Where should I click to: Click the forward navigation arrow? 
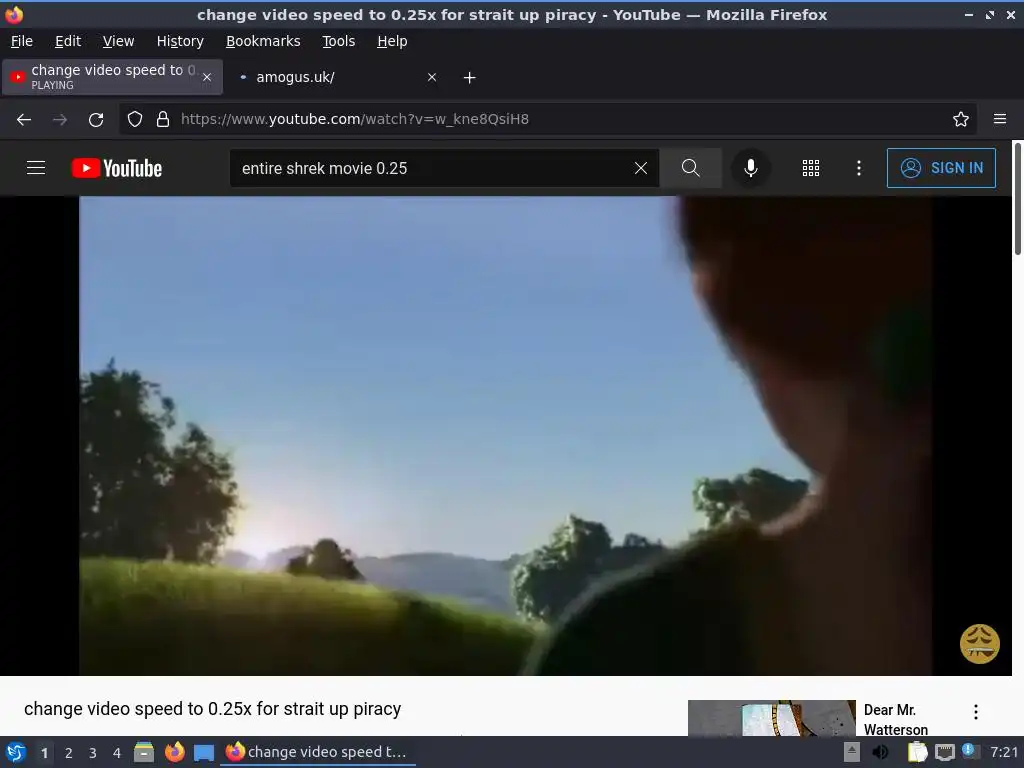tap(60, 120)
